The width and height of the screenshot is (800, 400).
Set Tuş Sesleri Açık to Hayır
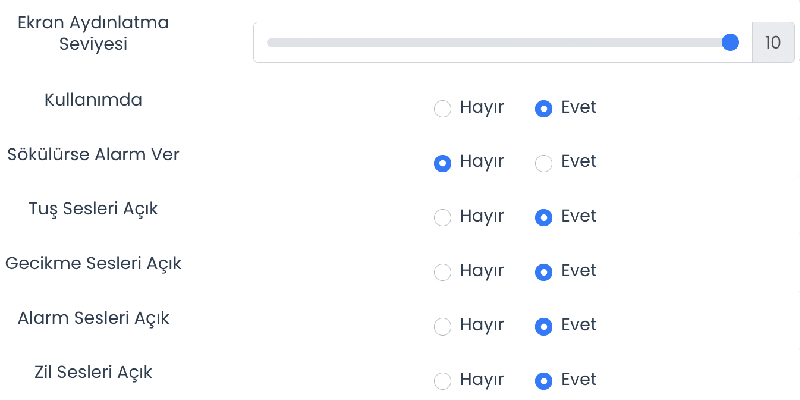(442, 218)
